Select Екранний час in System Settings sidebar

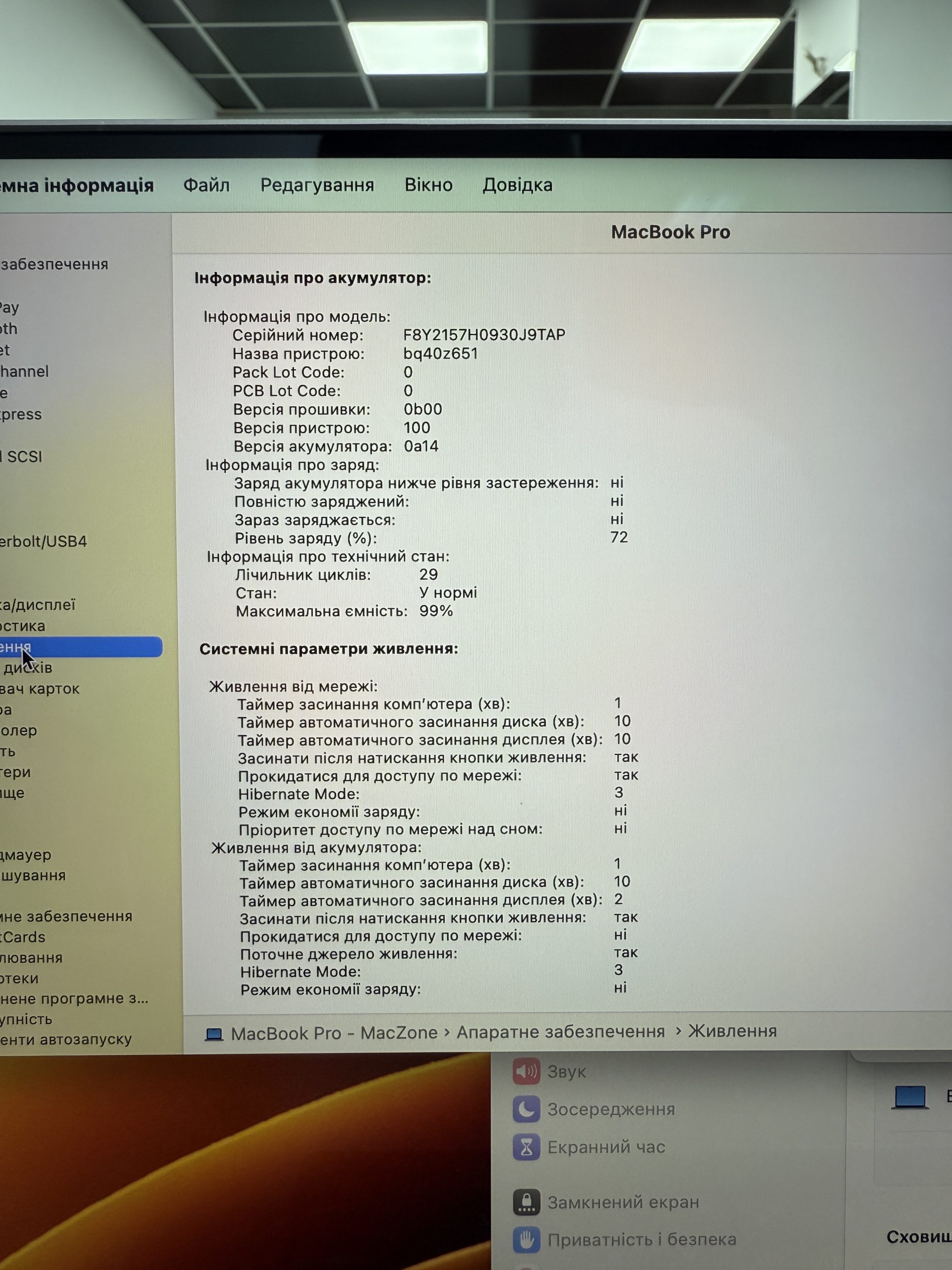tap(606, 1147)
